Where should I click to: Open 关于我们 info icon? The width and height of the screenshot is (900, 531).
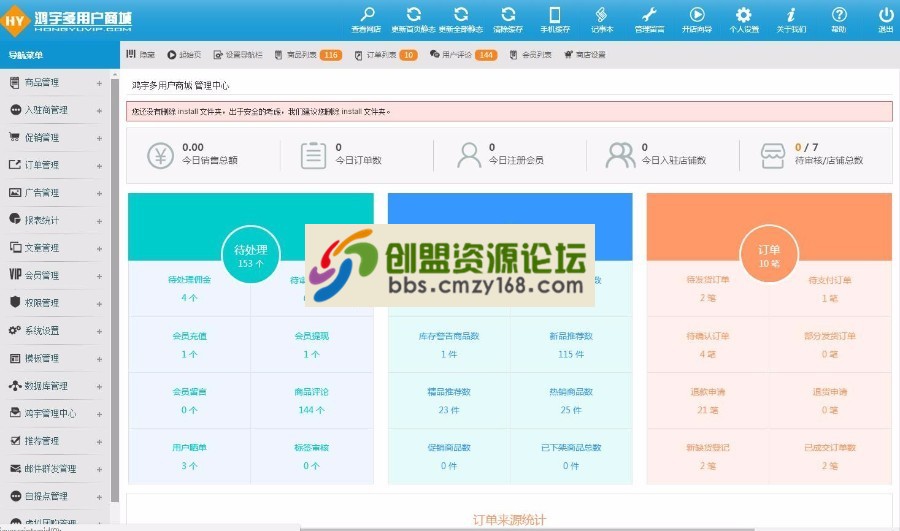click(x=791, y=14)
